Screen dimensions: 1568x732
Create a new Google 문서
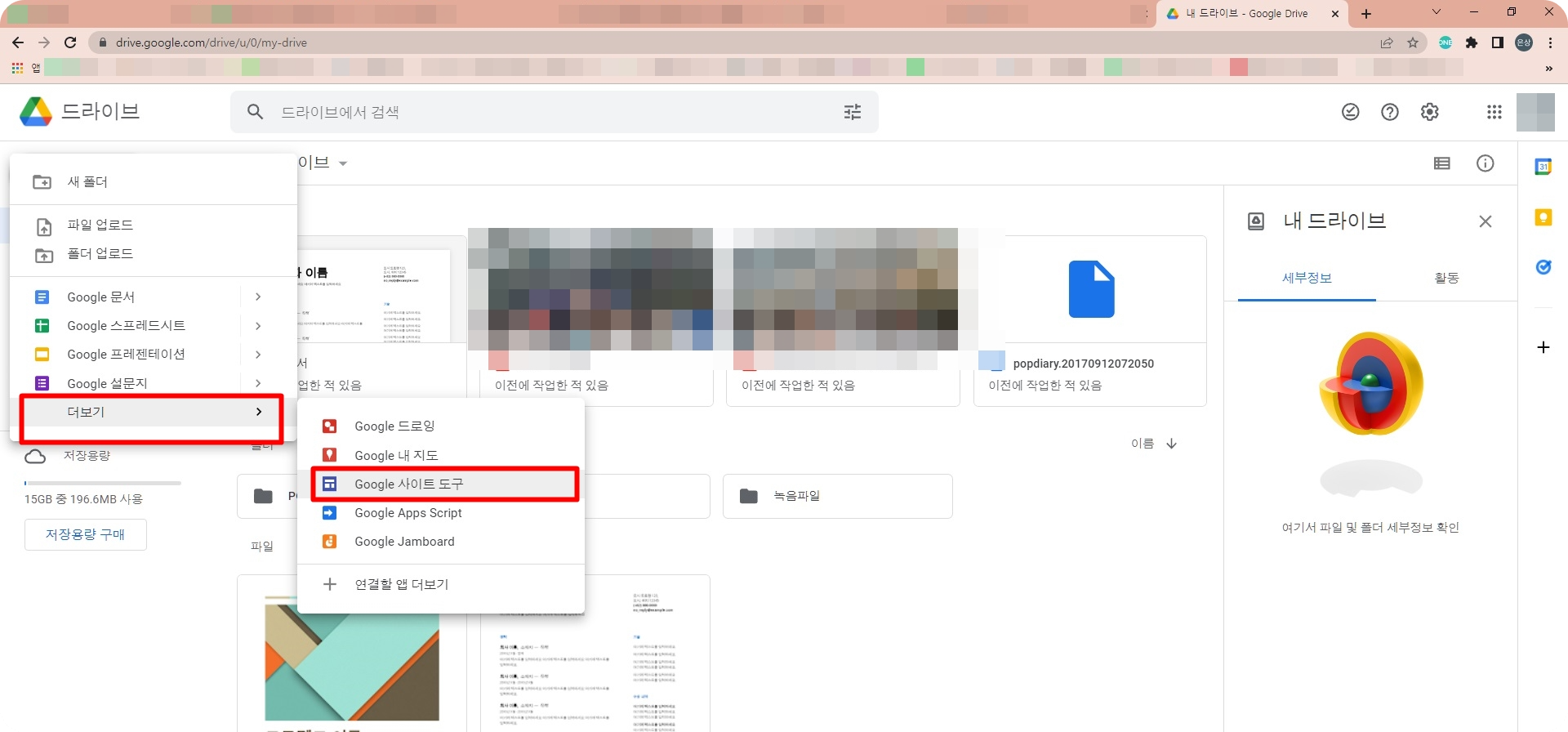point(125,297)
